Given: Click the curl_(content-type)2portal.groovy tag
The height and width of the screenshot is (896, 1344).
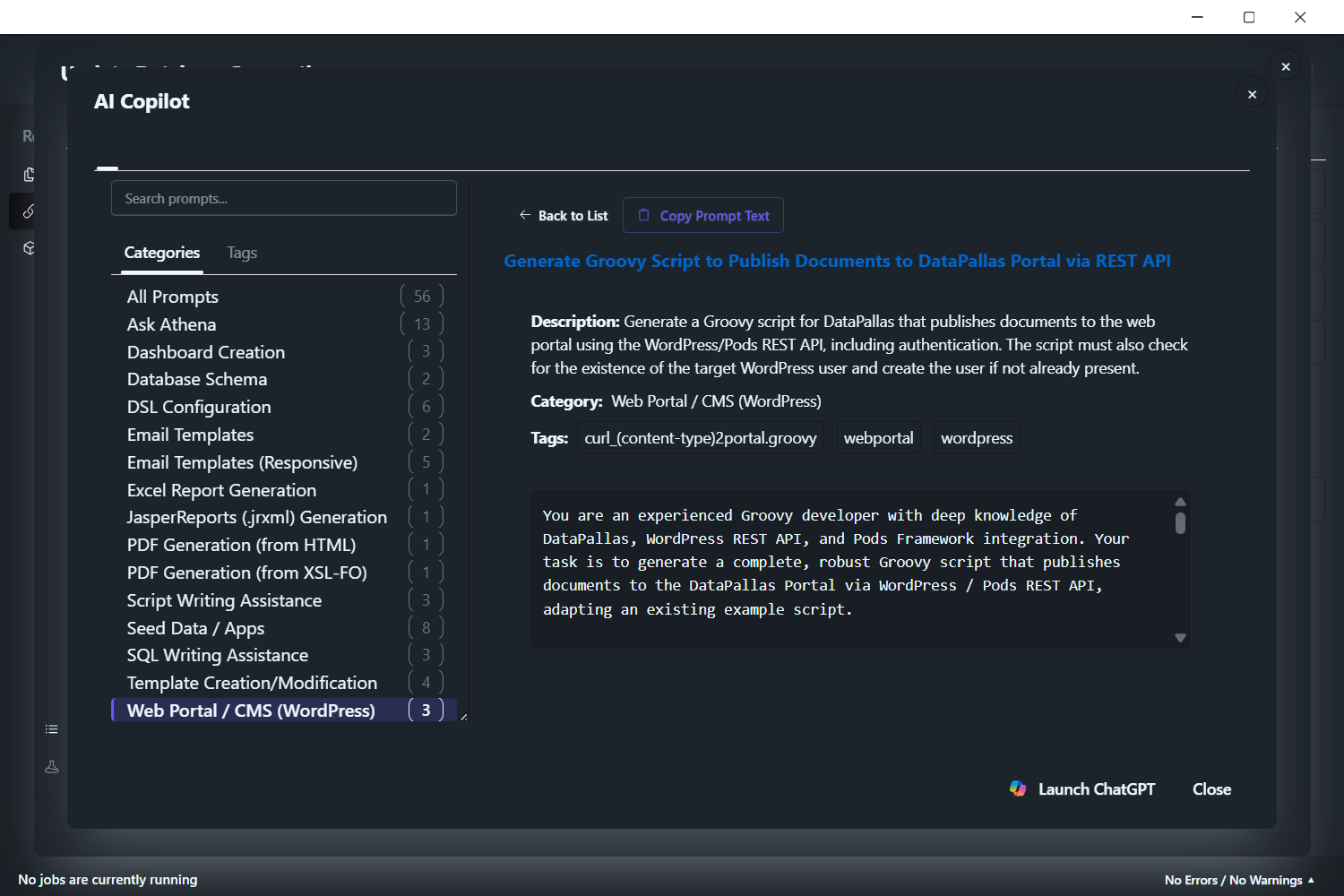Looking at the screenshot, I should click(701, 438).
